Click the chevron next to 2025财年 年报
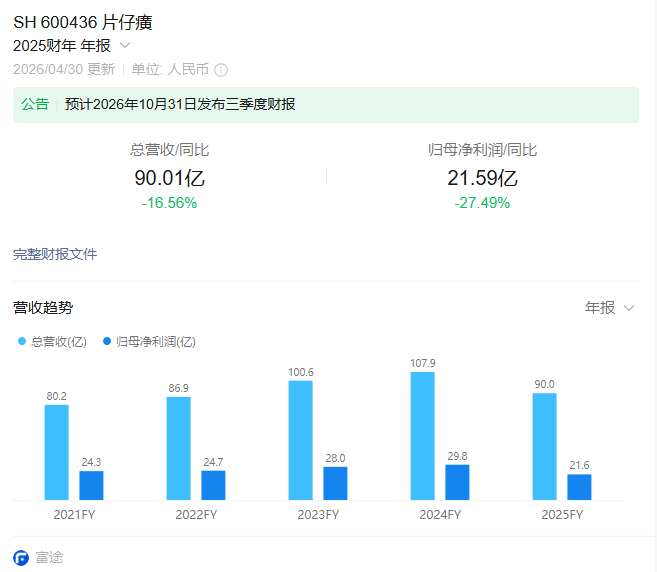657x572 pixels. click(x=125, y=45)
